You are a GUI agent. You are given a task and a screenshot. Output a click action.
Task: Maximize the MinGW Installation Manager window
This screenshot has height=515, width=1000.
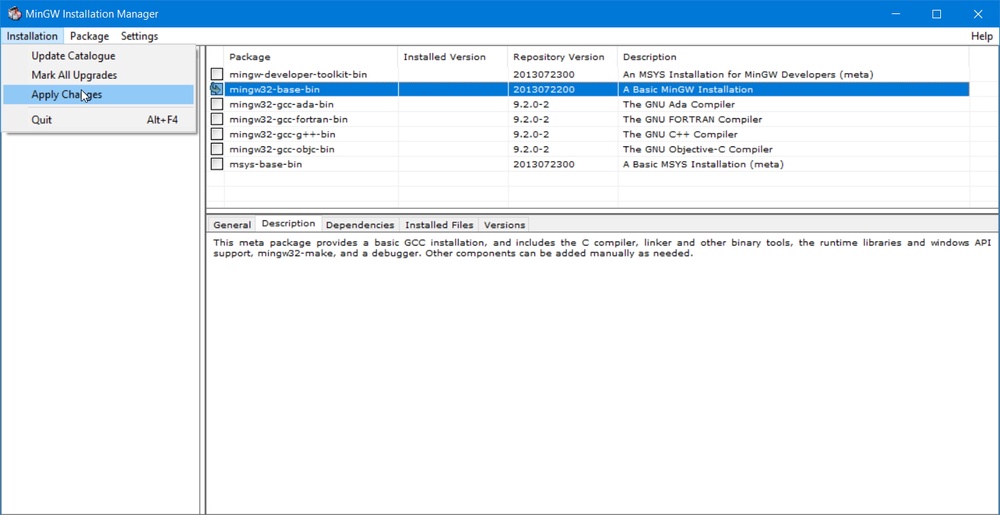click(x=936, y=14)
